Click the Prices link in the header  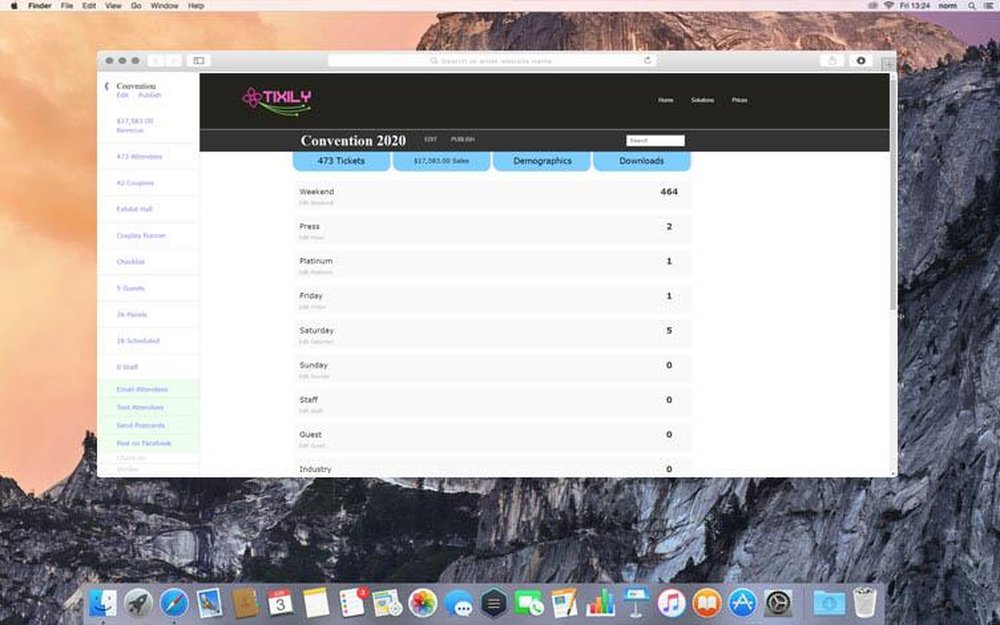click(x=739, y=100)
